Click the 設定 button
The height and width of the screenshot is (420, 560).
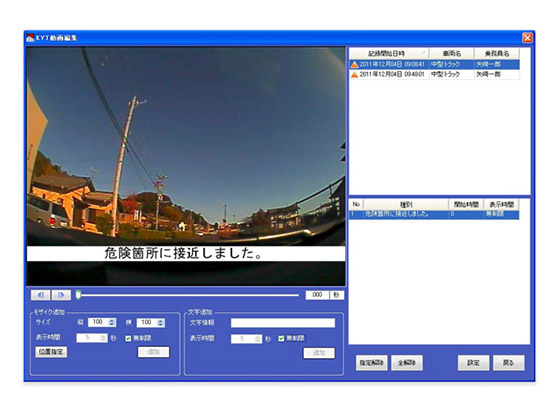tap(474, 363)
